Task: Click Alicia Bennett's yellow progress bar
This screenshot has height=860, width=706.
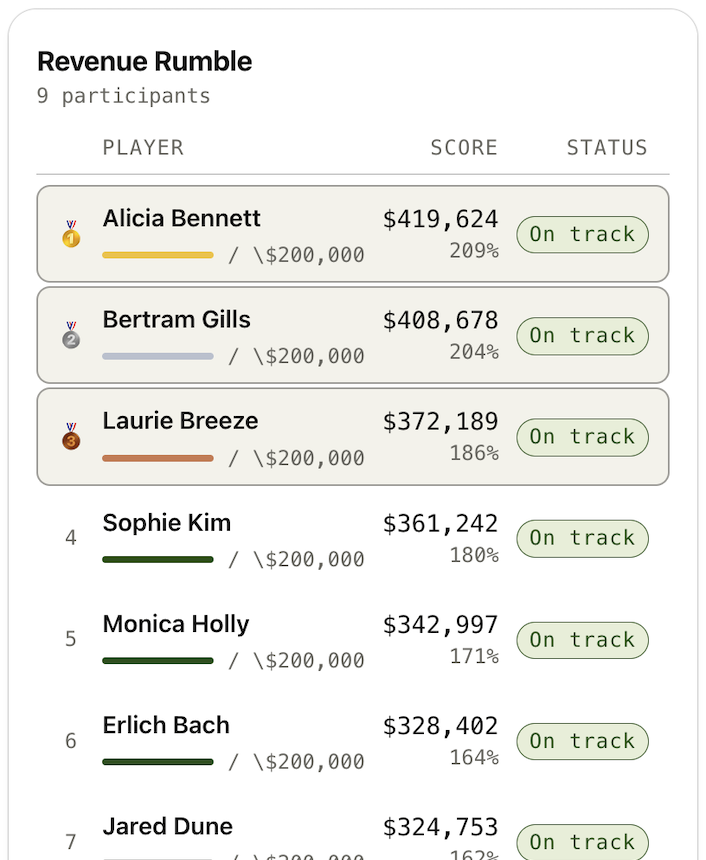Action: pyautogui.click(x=158, y=256)
